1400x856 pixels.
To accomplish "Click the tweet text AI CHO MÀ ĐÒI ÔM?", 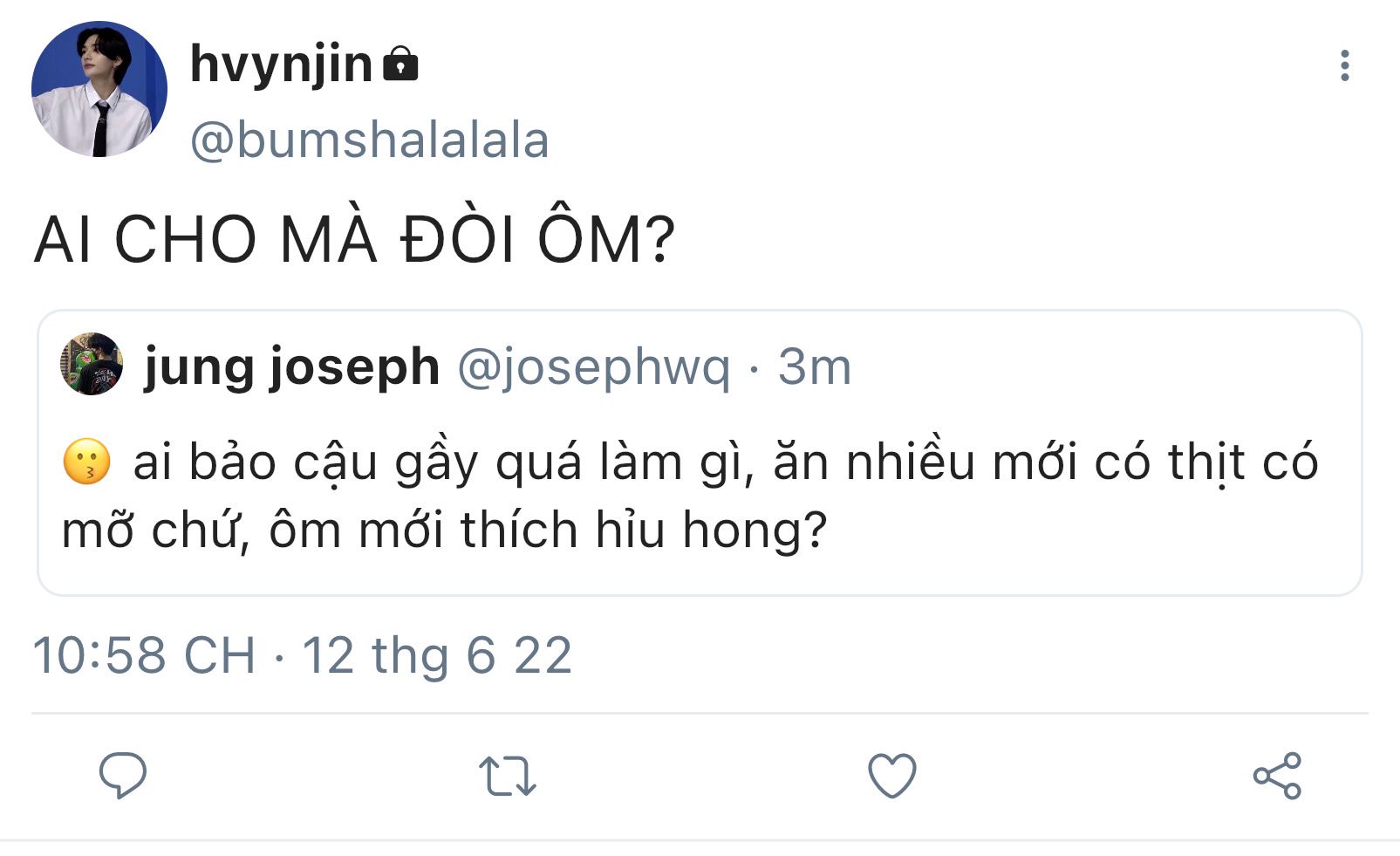I will click(x=354, y=240).
